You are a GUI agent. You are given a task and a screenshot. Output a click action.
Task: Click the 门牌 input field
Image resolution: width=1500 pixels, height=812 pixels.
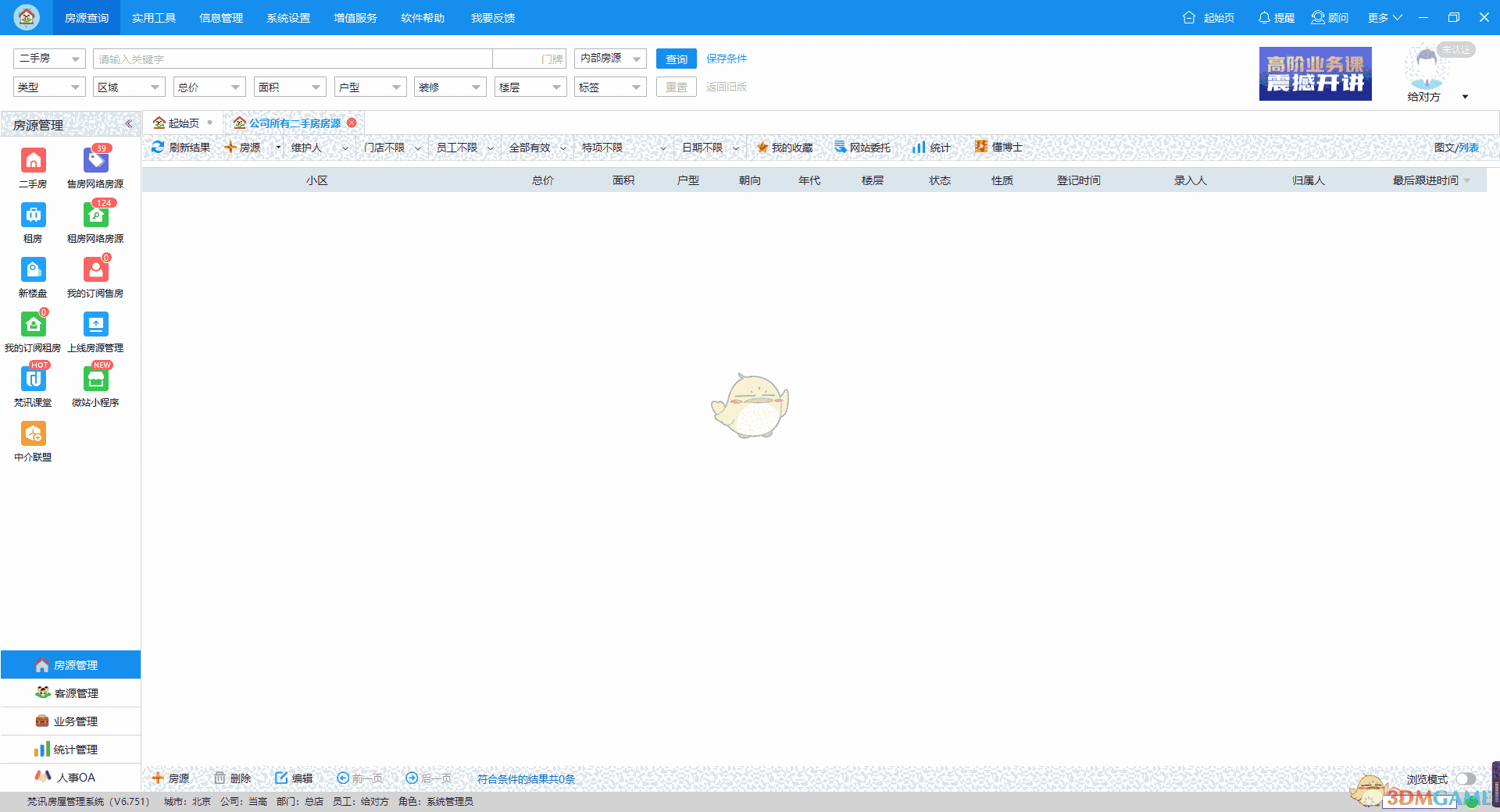[x=529, y=59]
